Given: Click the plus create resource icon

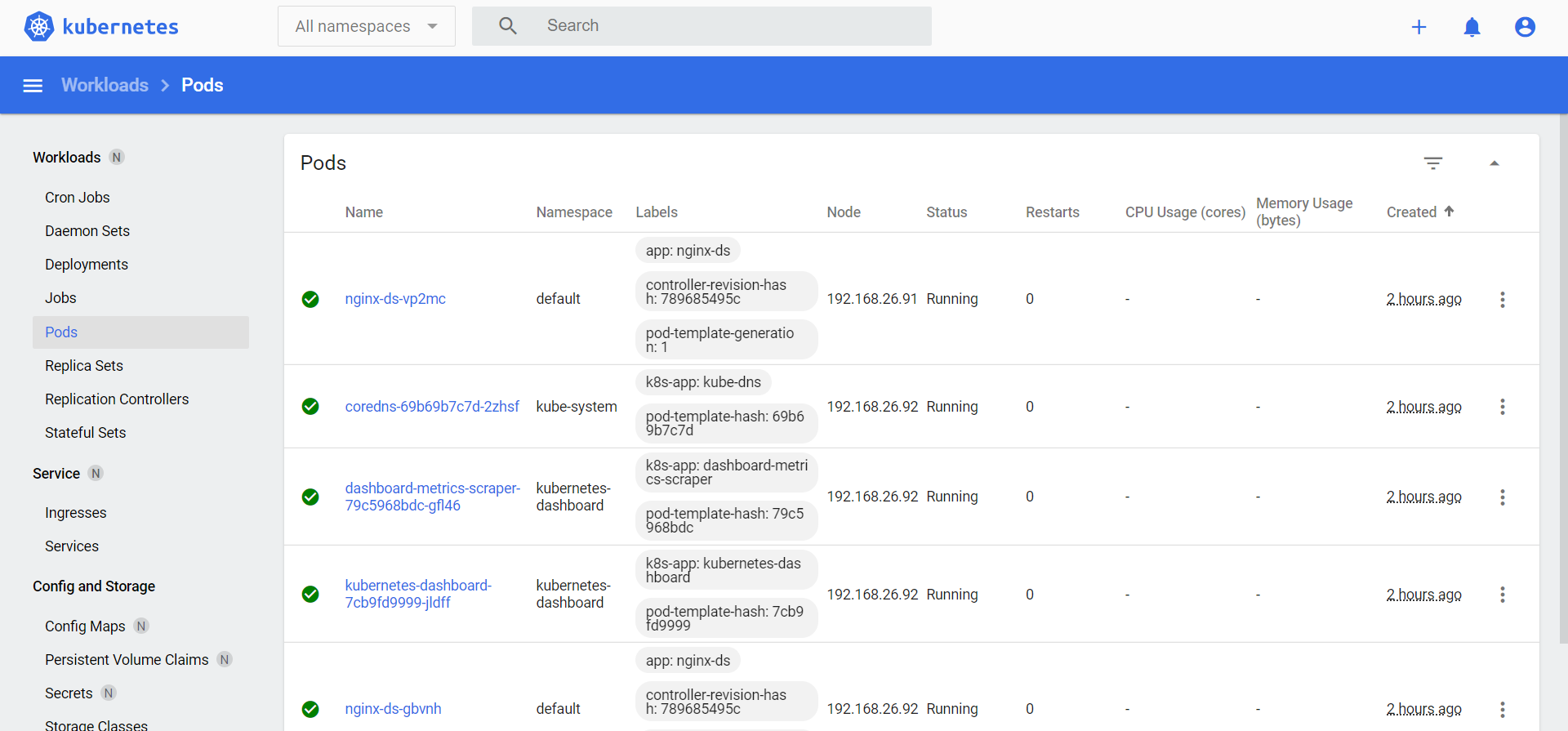Looking at the screenshot, I should 1419,27.
